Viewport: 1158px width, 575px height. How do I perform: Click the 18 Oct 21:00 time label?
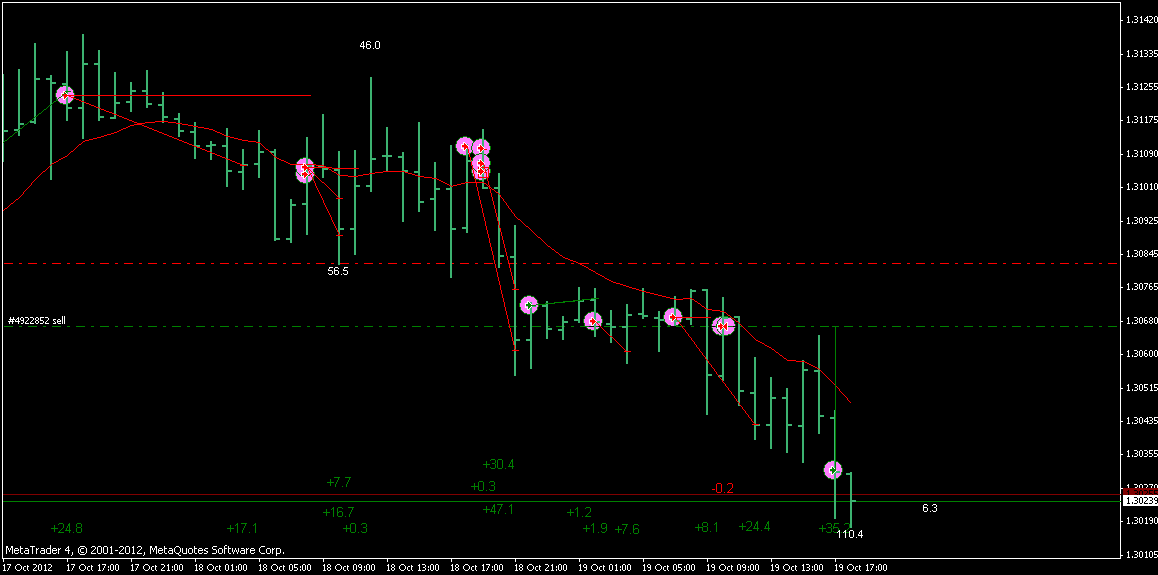click(x=541, y=568)
